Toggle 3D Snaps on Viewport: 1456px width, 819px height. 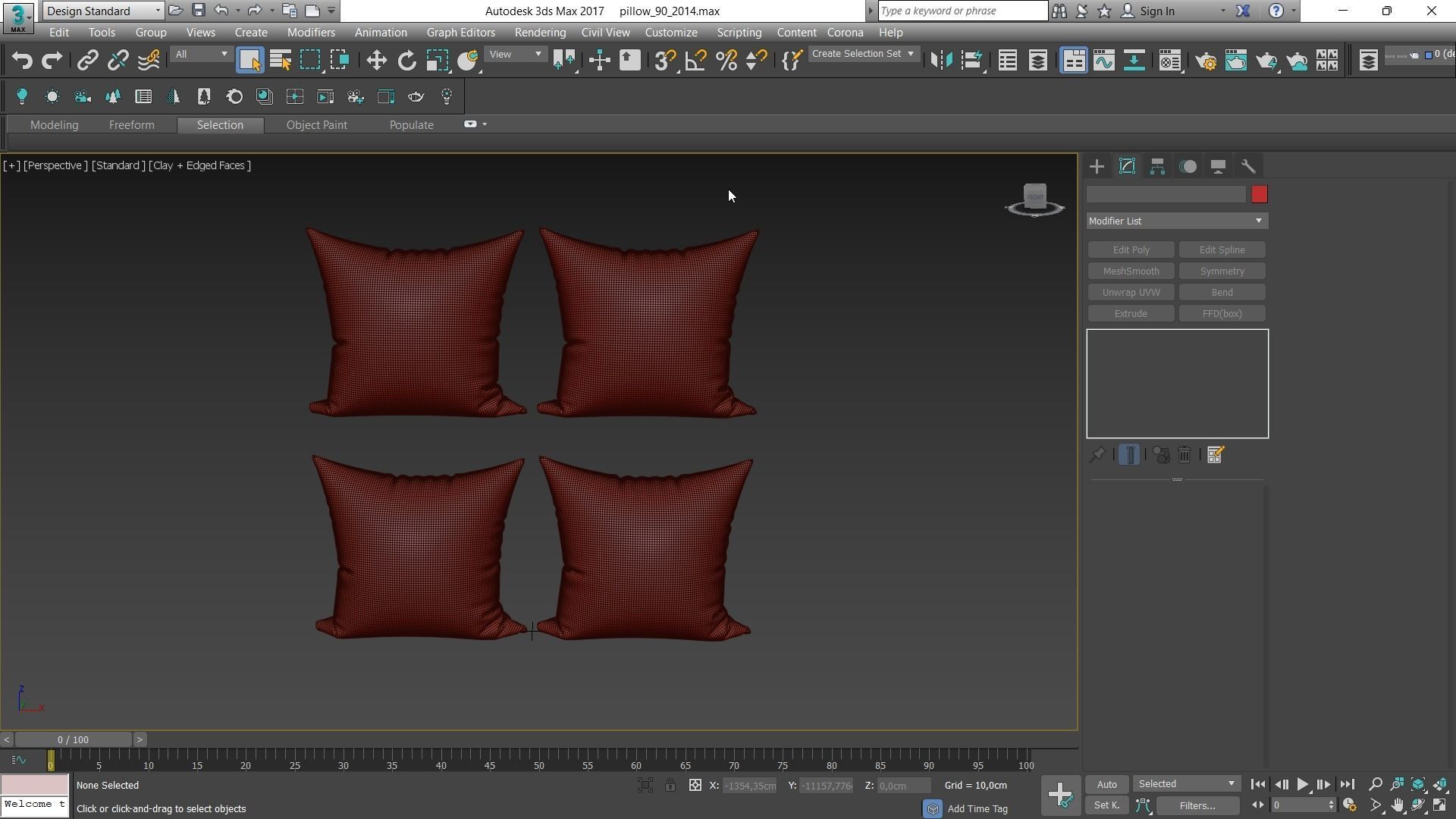pos(665,61)
